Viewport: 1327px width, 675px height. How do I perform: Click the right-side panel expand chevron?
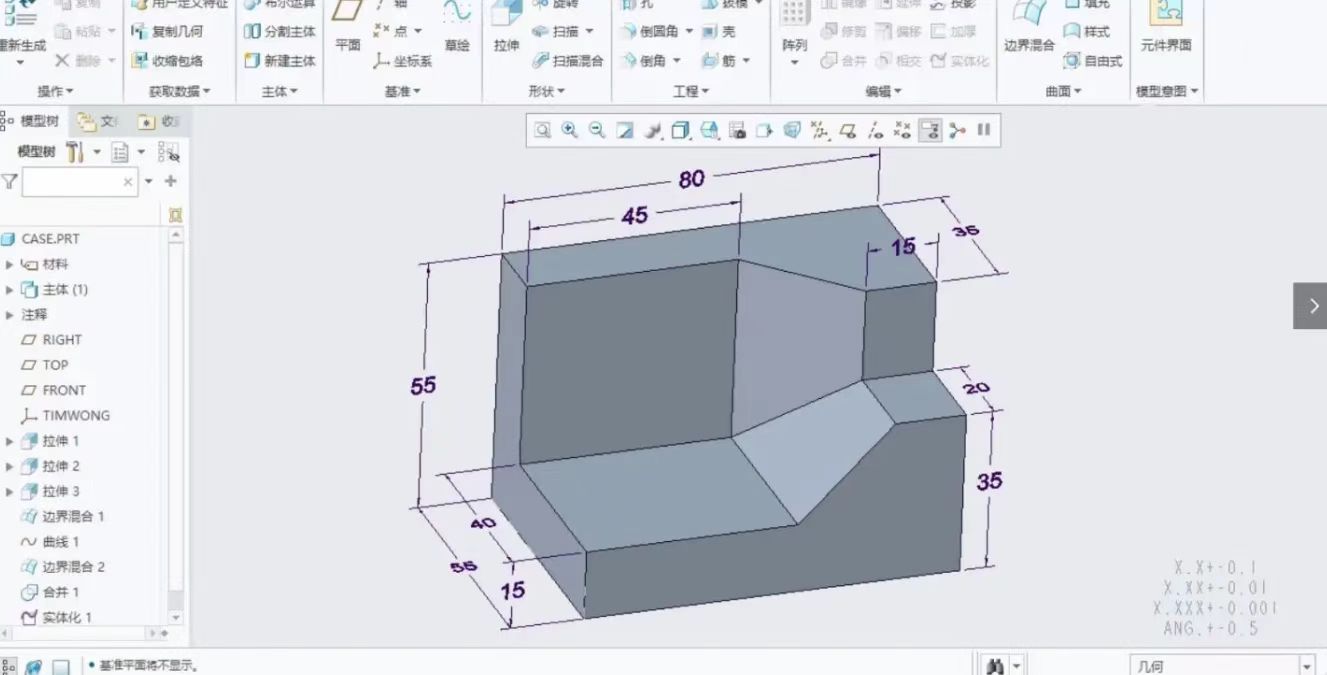pyautogui.click(x=1311, y=306)
